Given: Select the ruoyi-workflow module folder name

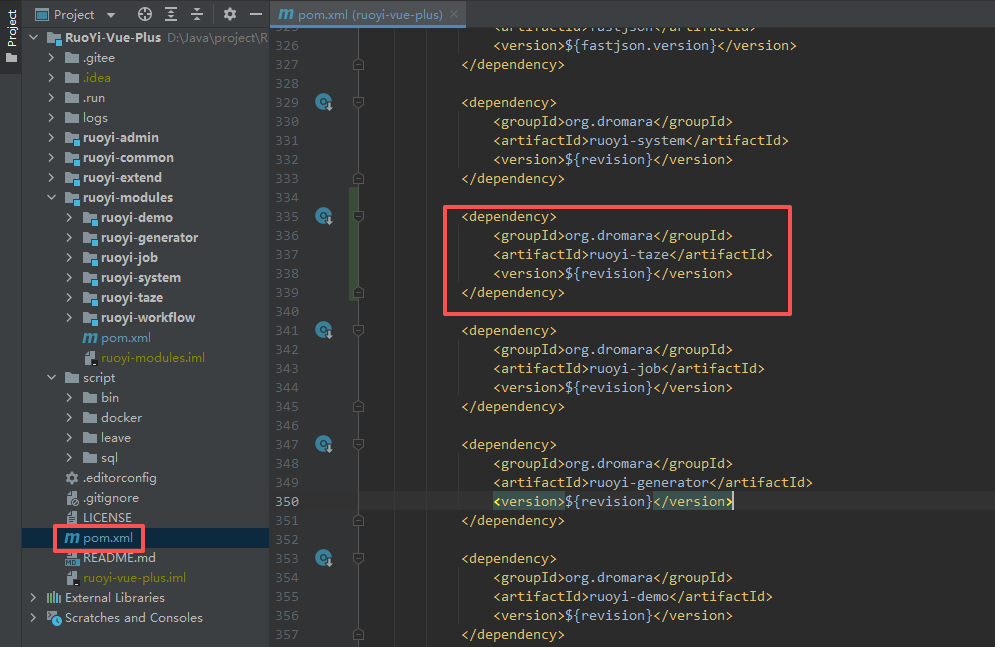Looking at the screenshot, I should click(x=148, y=317).
